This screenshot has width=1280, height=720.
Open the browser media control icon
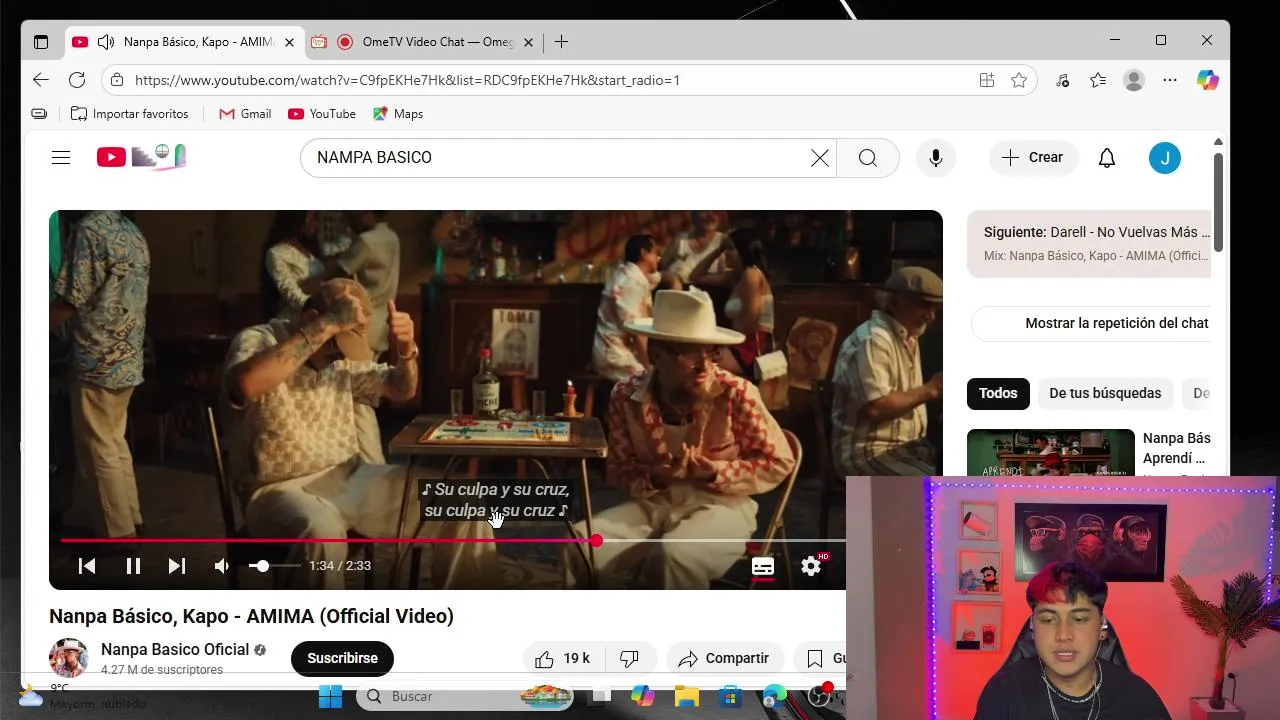tap(1063, 80)
